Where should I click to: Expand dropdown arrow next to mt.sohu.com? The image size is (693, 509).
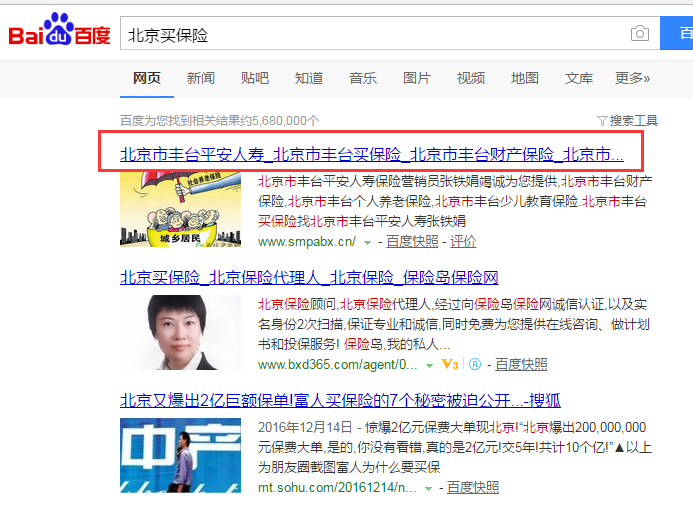point(428,489)
